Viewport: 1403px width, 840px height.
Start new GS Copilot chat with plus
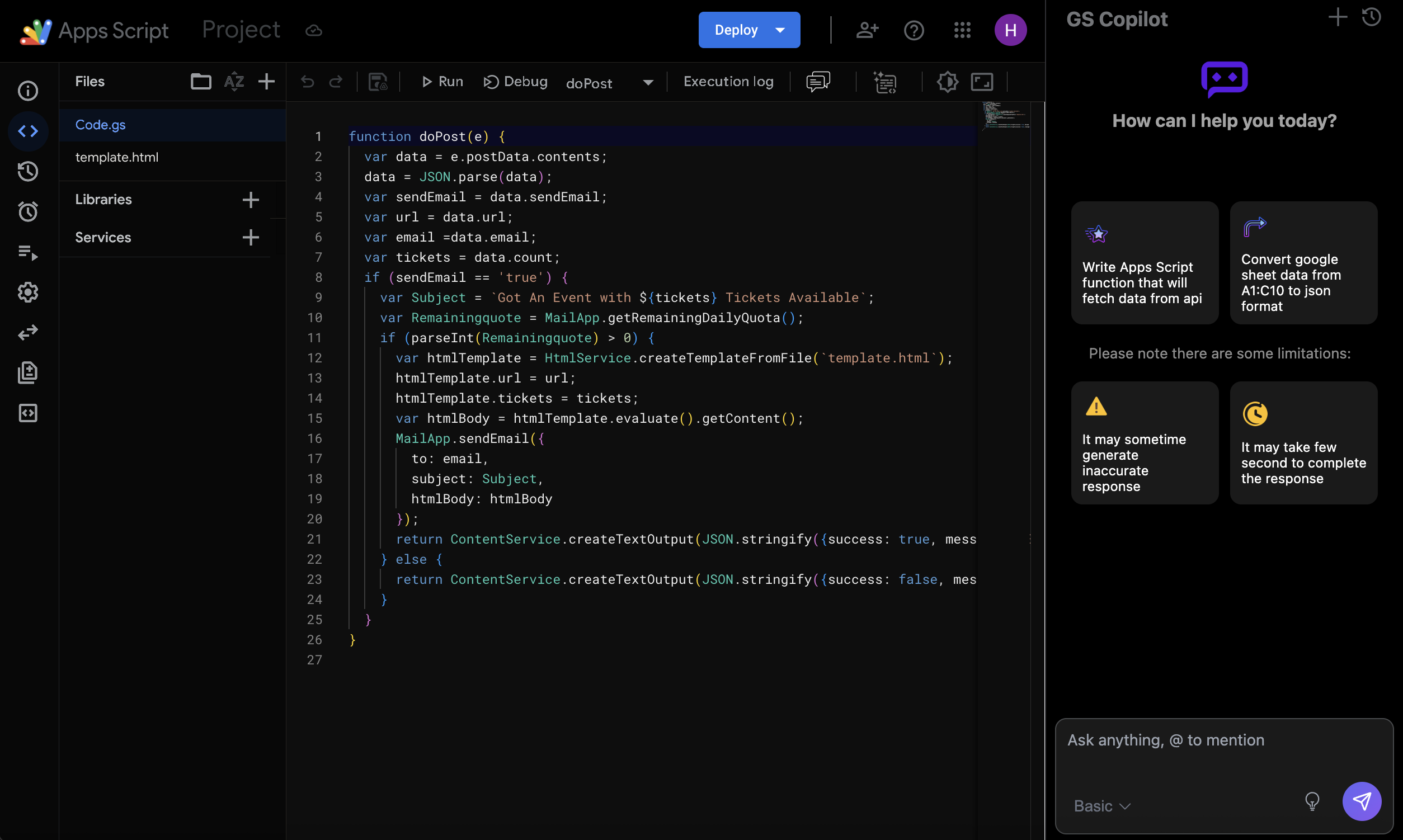pos(1338,17)
